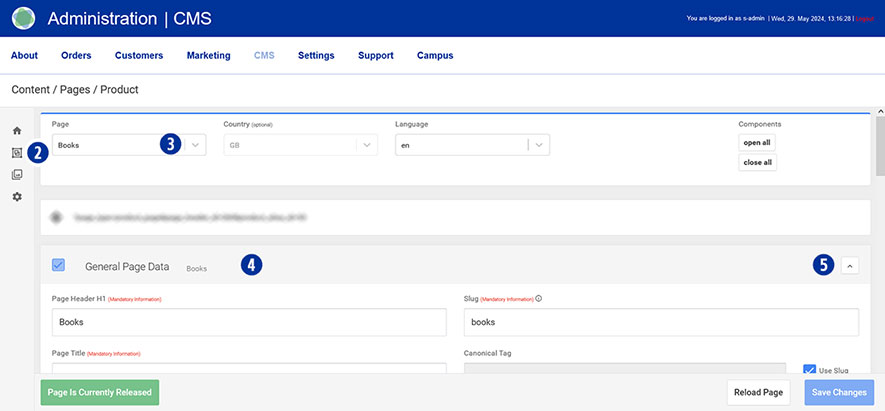Collapse the General Page Data section
885x411 pixels.
849,265
